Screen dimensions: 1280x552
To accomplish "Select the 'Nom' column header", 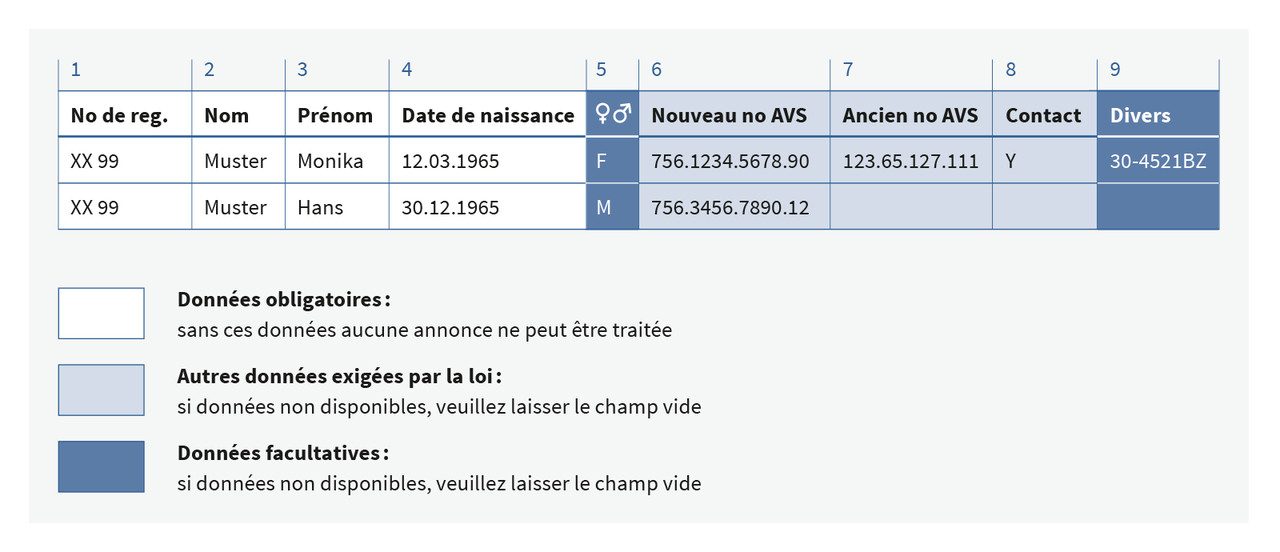I will click(x=227, y=115).
